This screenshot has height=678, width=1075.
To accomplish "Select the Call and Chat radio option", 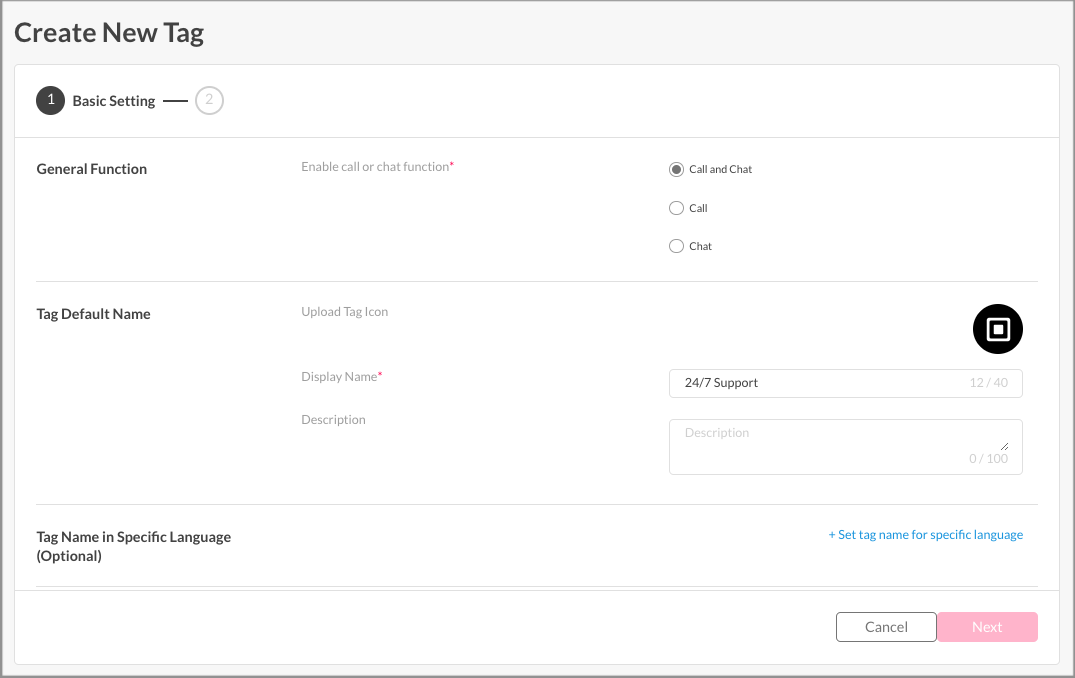I will click(x=676, y=170).
